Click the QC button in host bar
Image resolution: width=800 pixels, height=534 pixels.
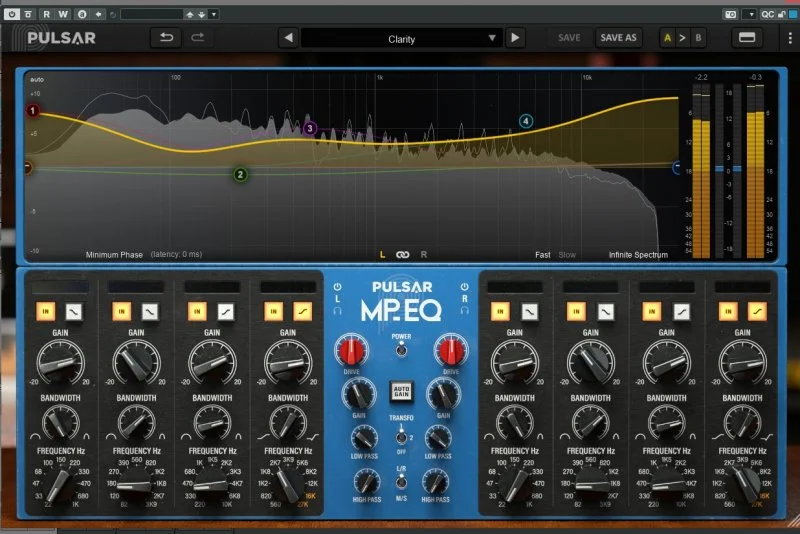click(x=767, y=14)
